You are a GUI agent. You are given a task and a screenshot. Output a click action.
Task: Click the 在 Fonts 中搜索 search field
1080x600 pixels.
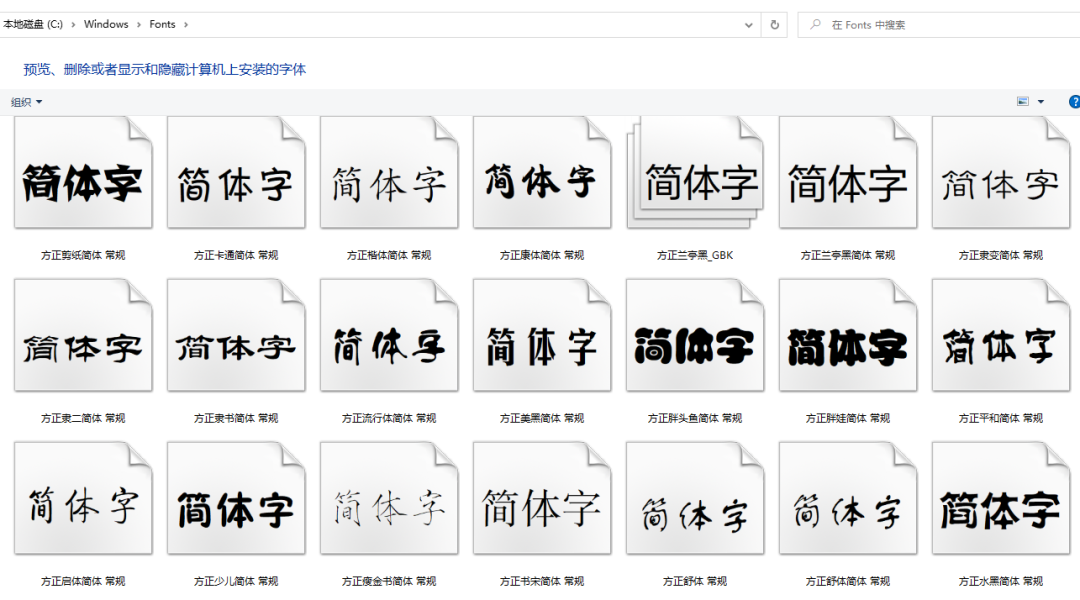pos(939,25)
